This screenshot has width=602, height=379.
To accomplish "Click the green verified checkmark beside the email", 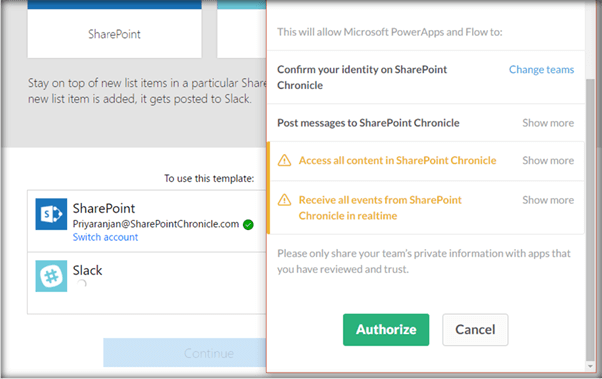I will pos(248,225).
